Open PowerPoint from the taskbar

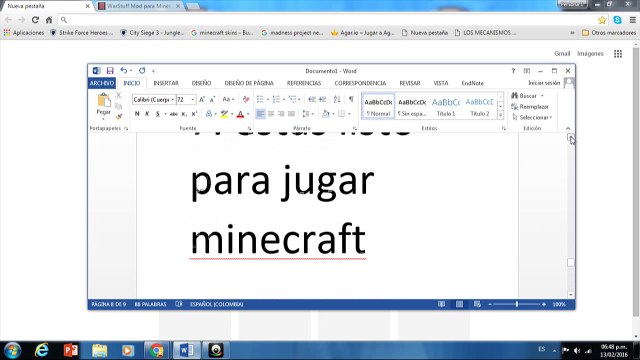71,350
